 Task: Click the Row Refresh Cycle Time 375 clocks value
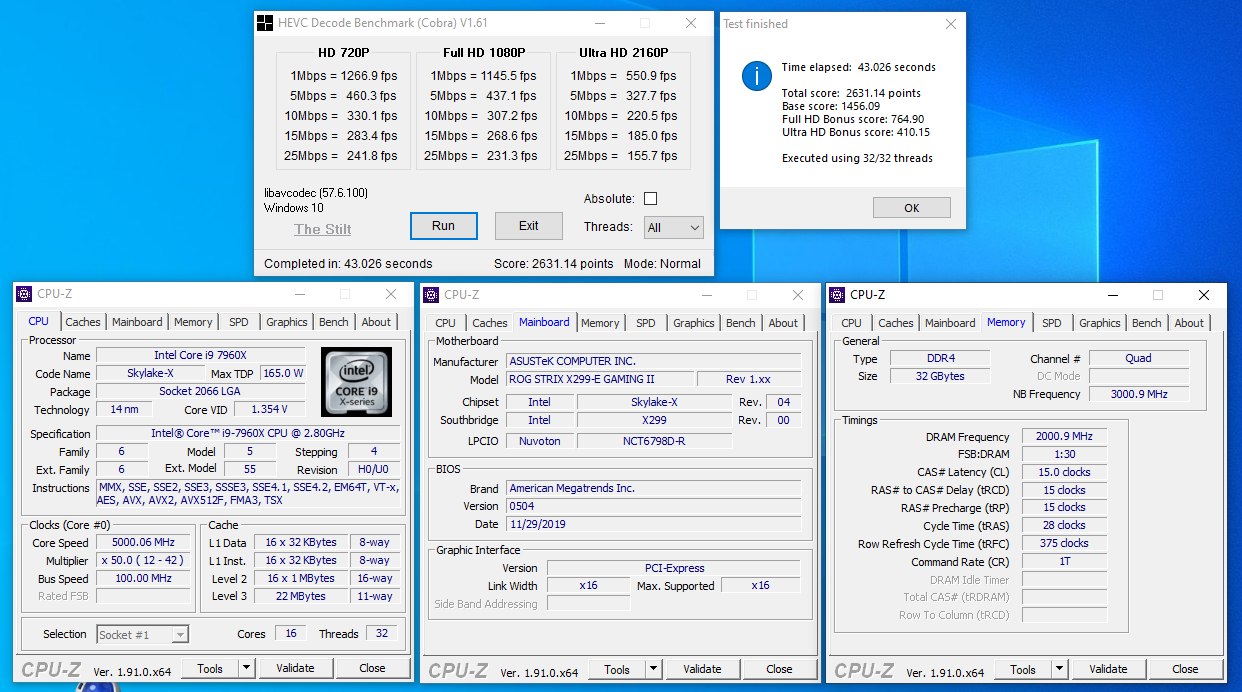click(x=1064, y=544)
